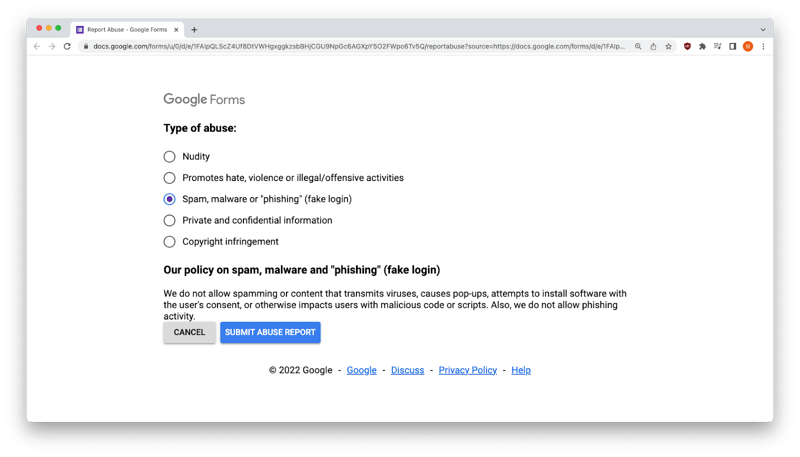Choose Private and confidential information option

pyautogui.click(x=169, y=220)
